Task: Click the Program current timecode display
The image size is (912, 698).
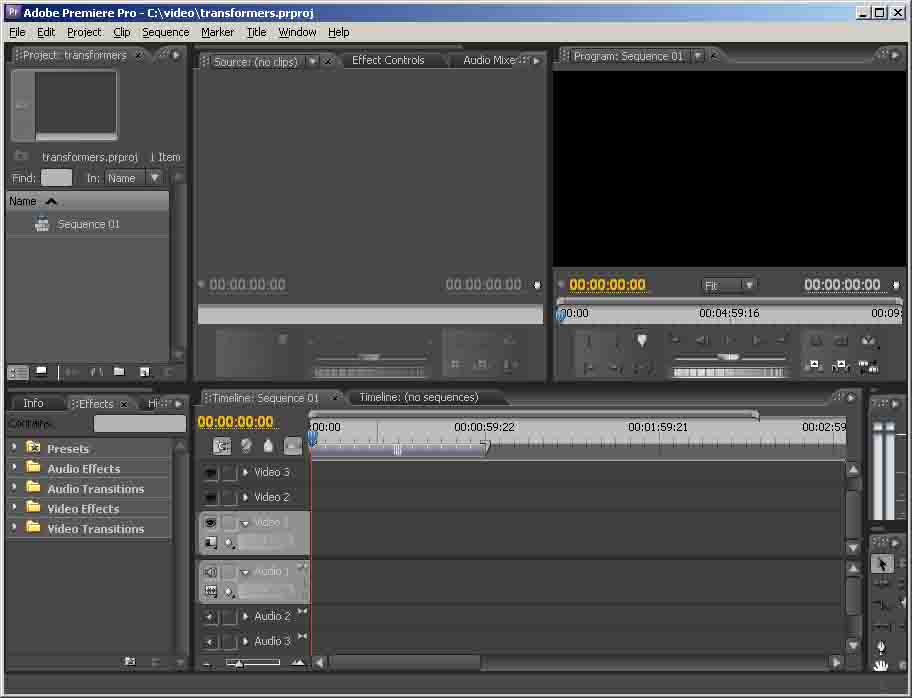Action: point(607,284)
